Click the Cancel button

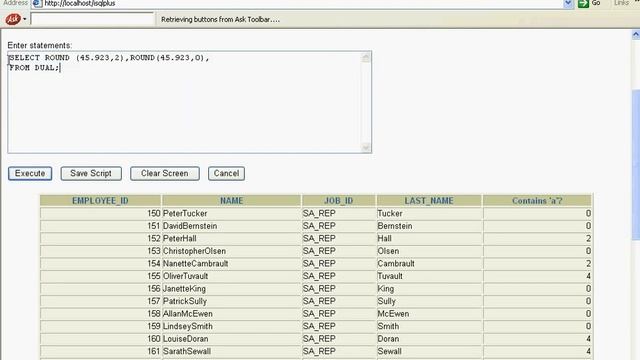pyautogui.click(x=226, y=173)
